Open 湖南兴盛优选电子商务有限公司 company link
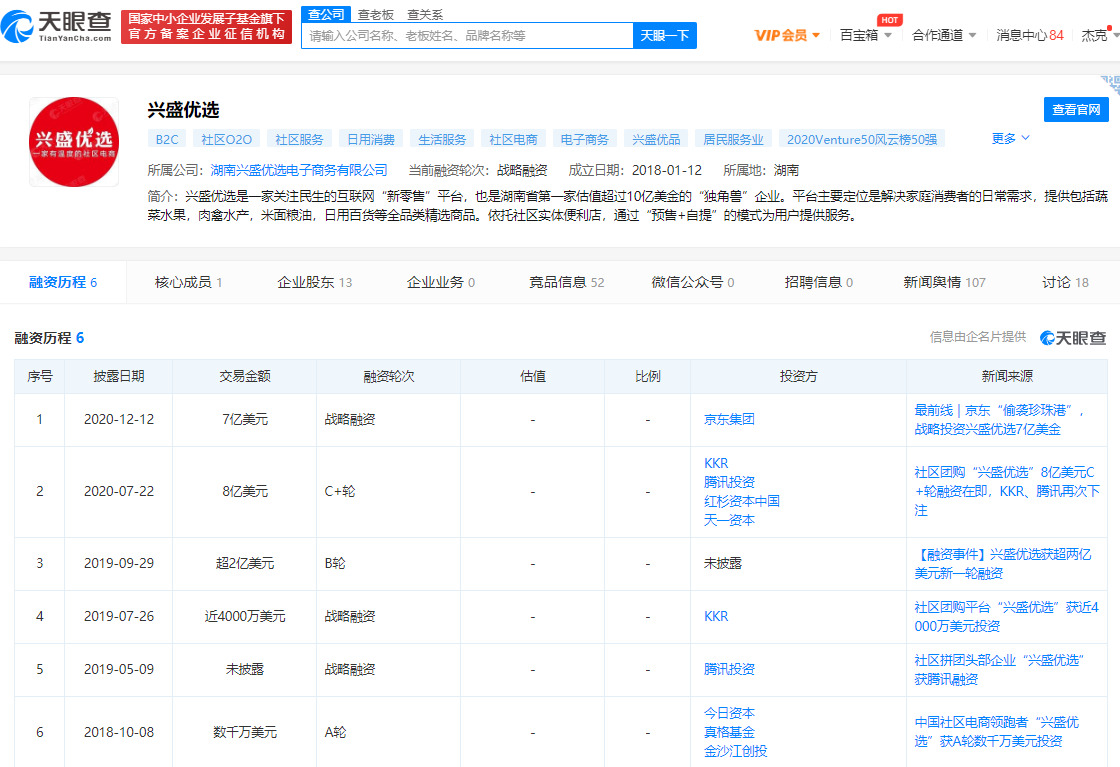This screenshot has height=767, width=1120. (x=299, y=170)
